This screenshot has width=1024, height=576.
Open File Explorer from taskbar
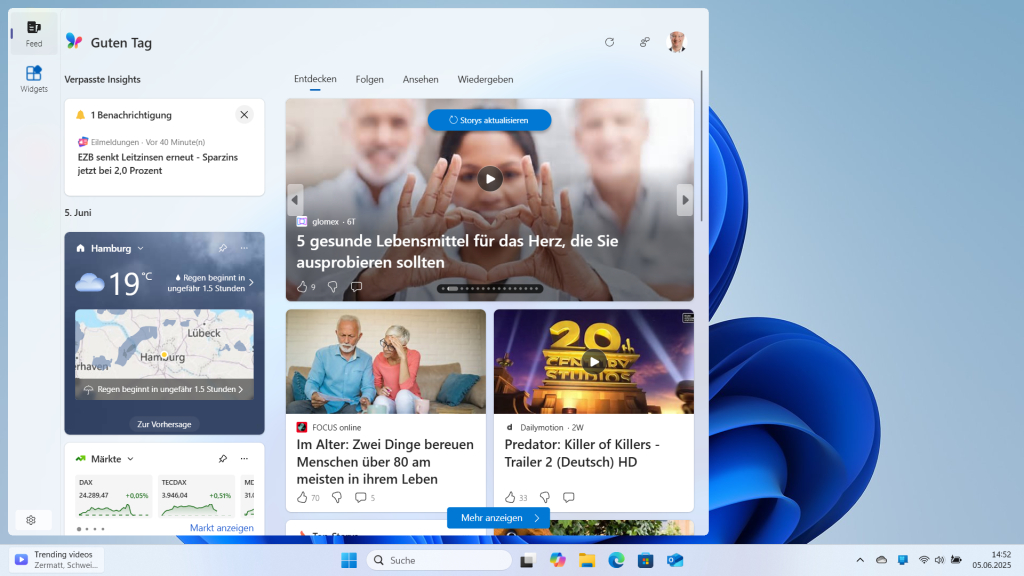pos(586,560)
